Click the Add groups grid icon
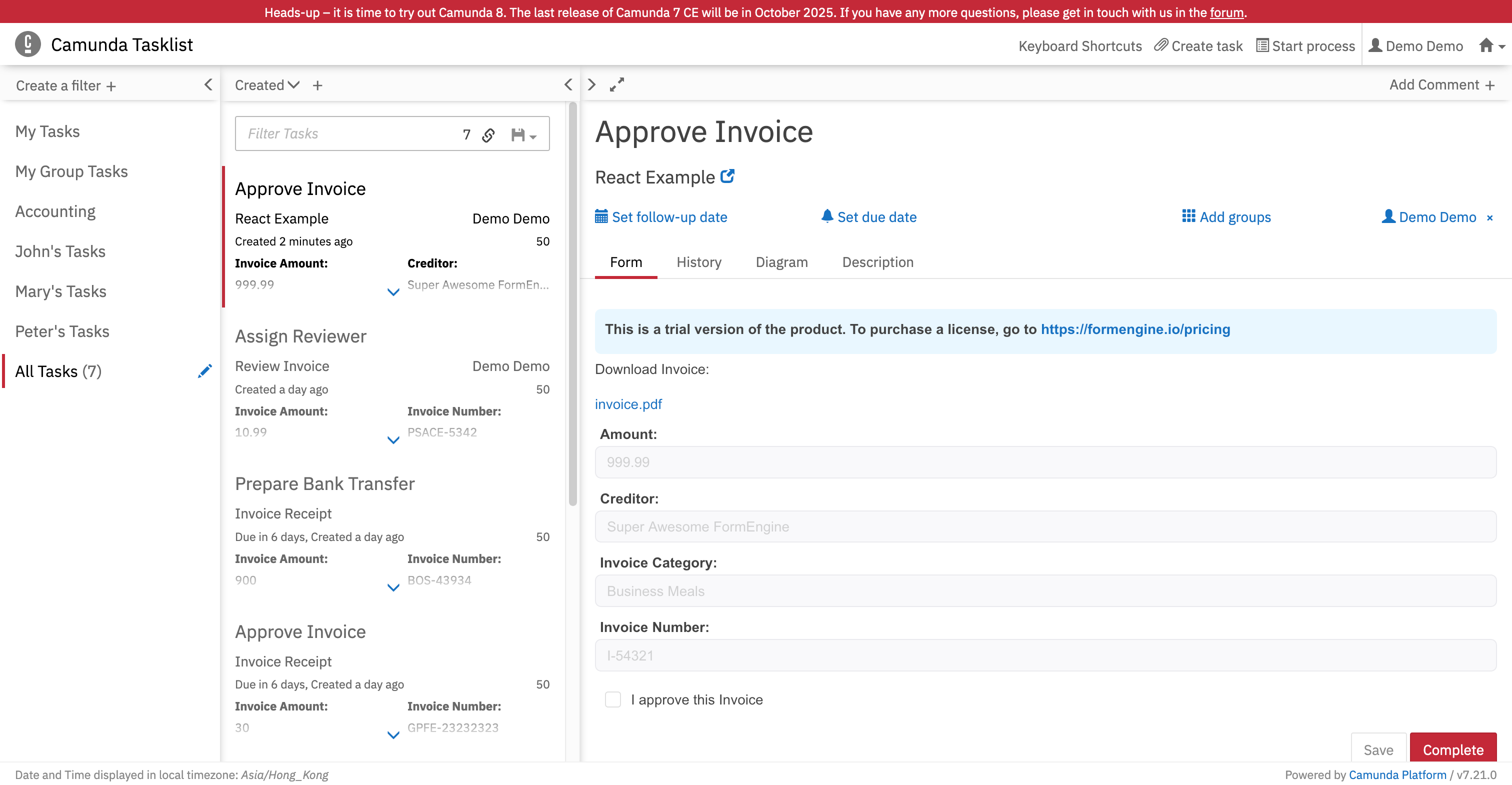The width and height of the screenshot is (1512, 785). 1188,216
